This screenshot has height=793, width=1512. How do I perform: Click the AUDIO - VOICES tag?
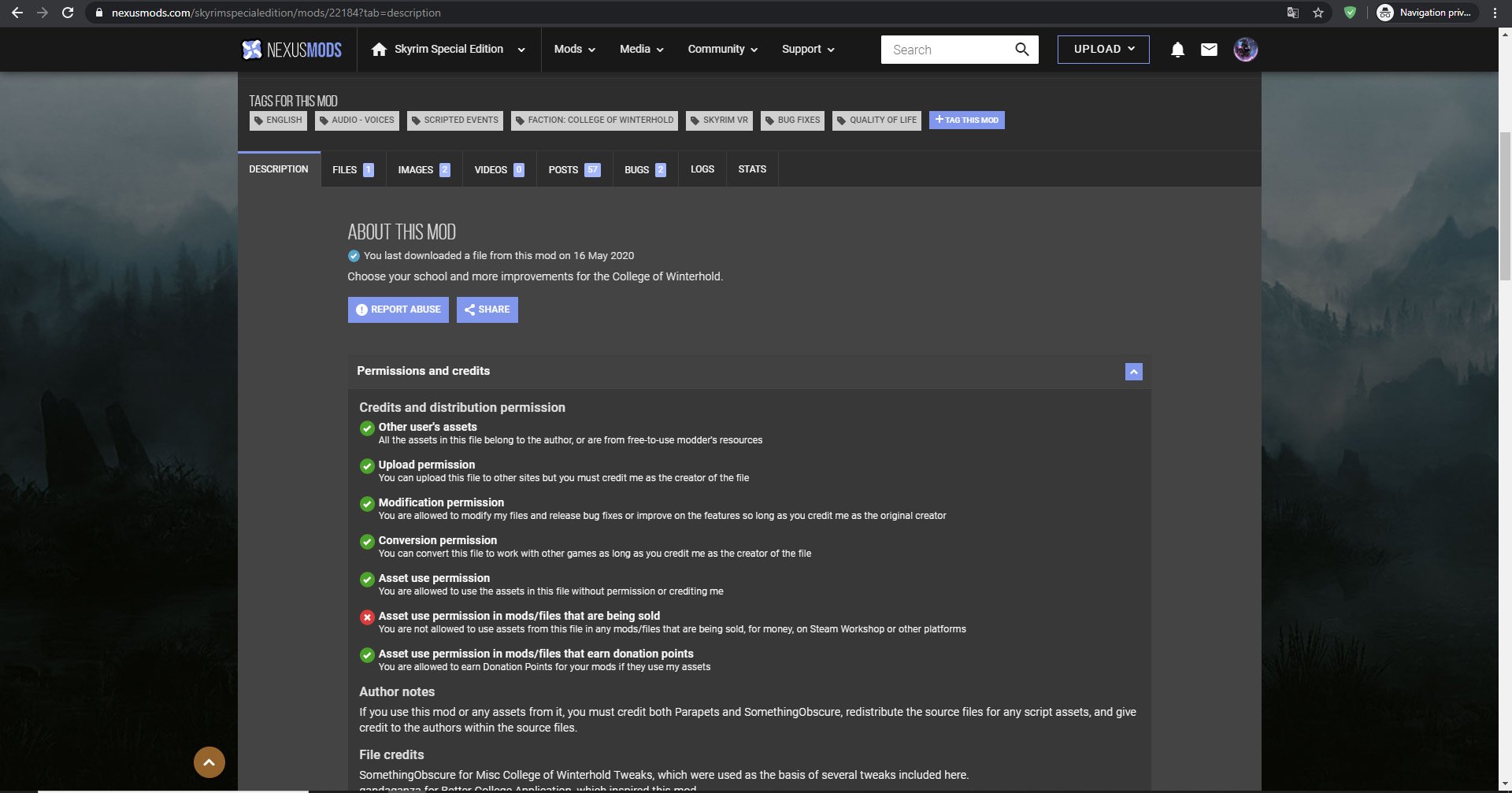coord(357,120)
